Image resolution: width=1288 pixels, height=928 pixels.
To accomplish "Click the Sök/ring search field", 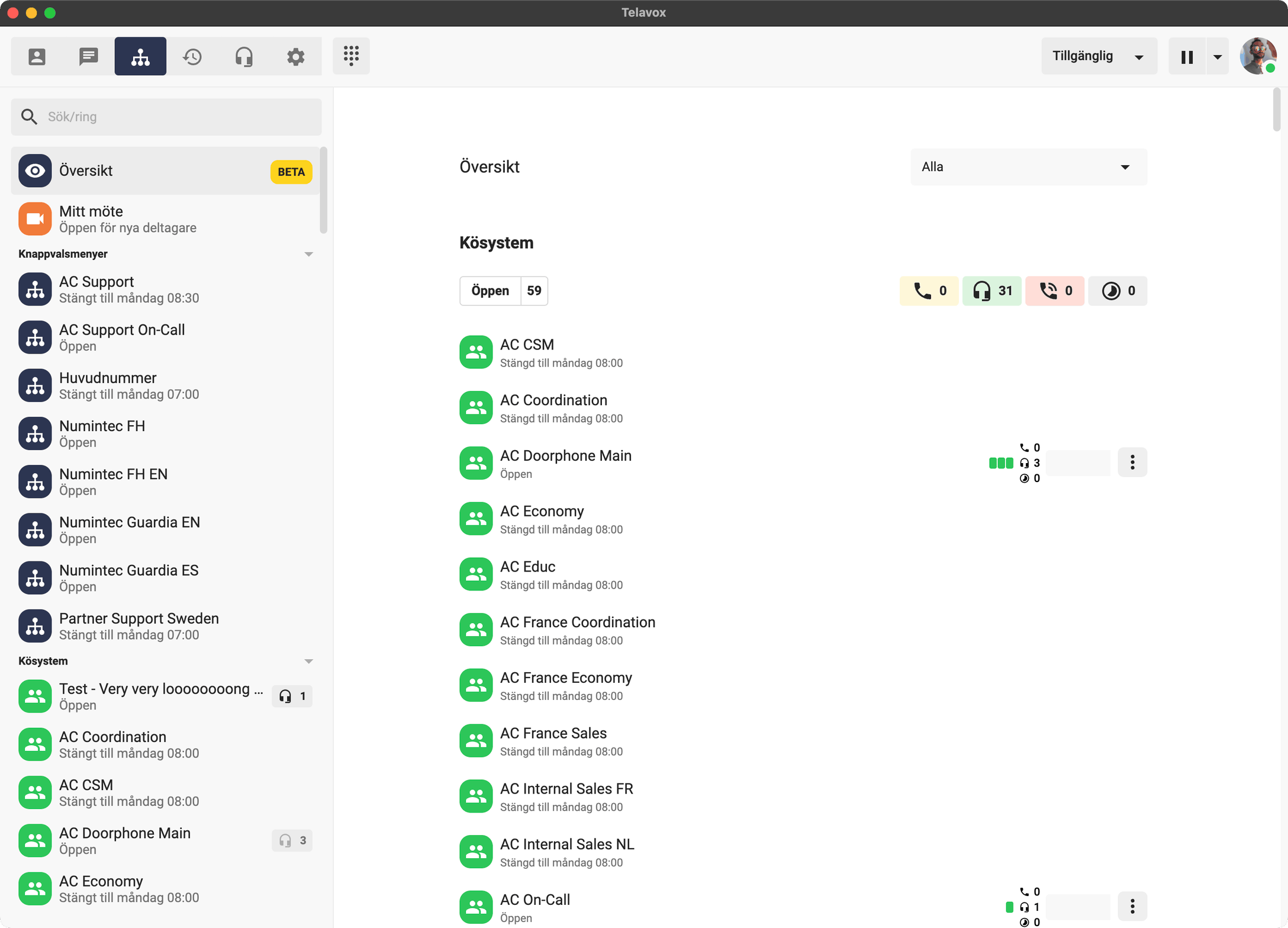I will click(166, 117).
